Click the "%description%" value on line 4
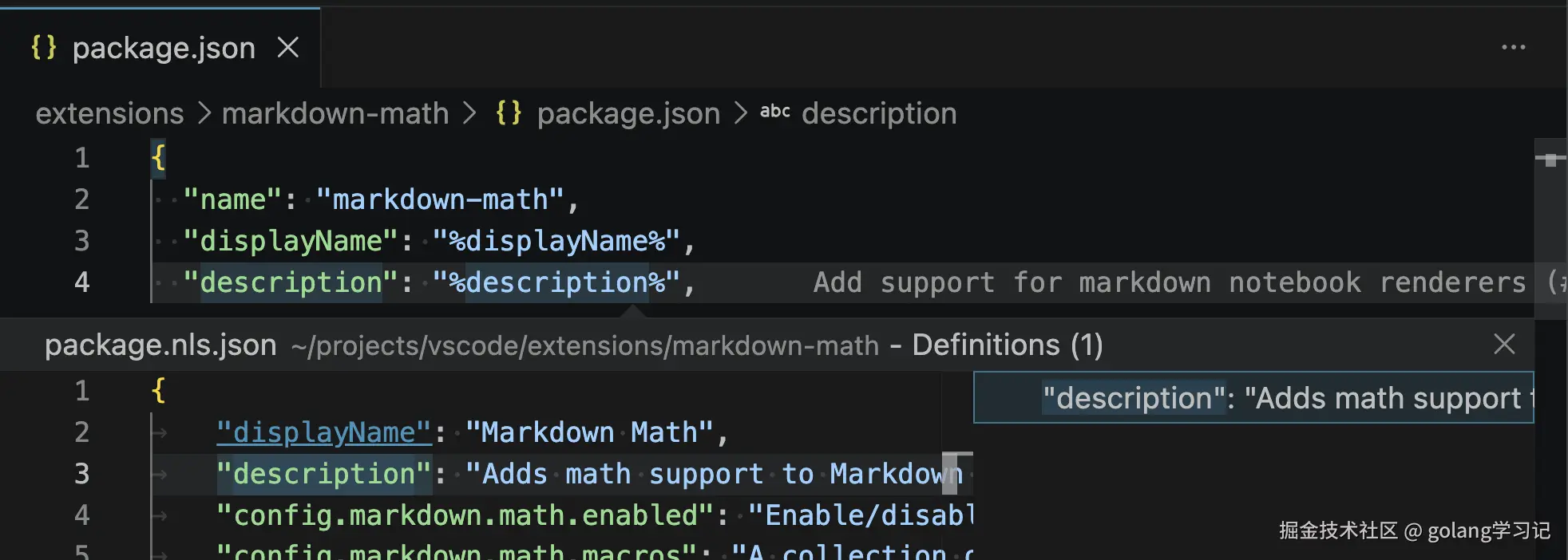The width and height of the screenshot is (1568, 560). pyautogui.click(x=556, y=282)
